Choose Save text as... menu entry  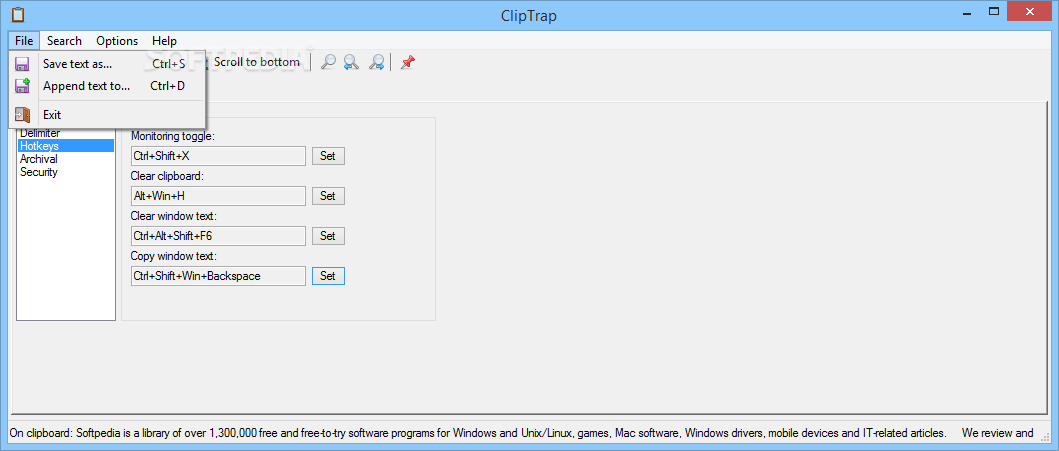[108, 64]
